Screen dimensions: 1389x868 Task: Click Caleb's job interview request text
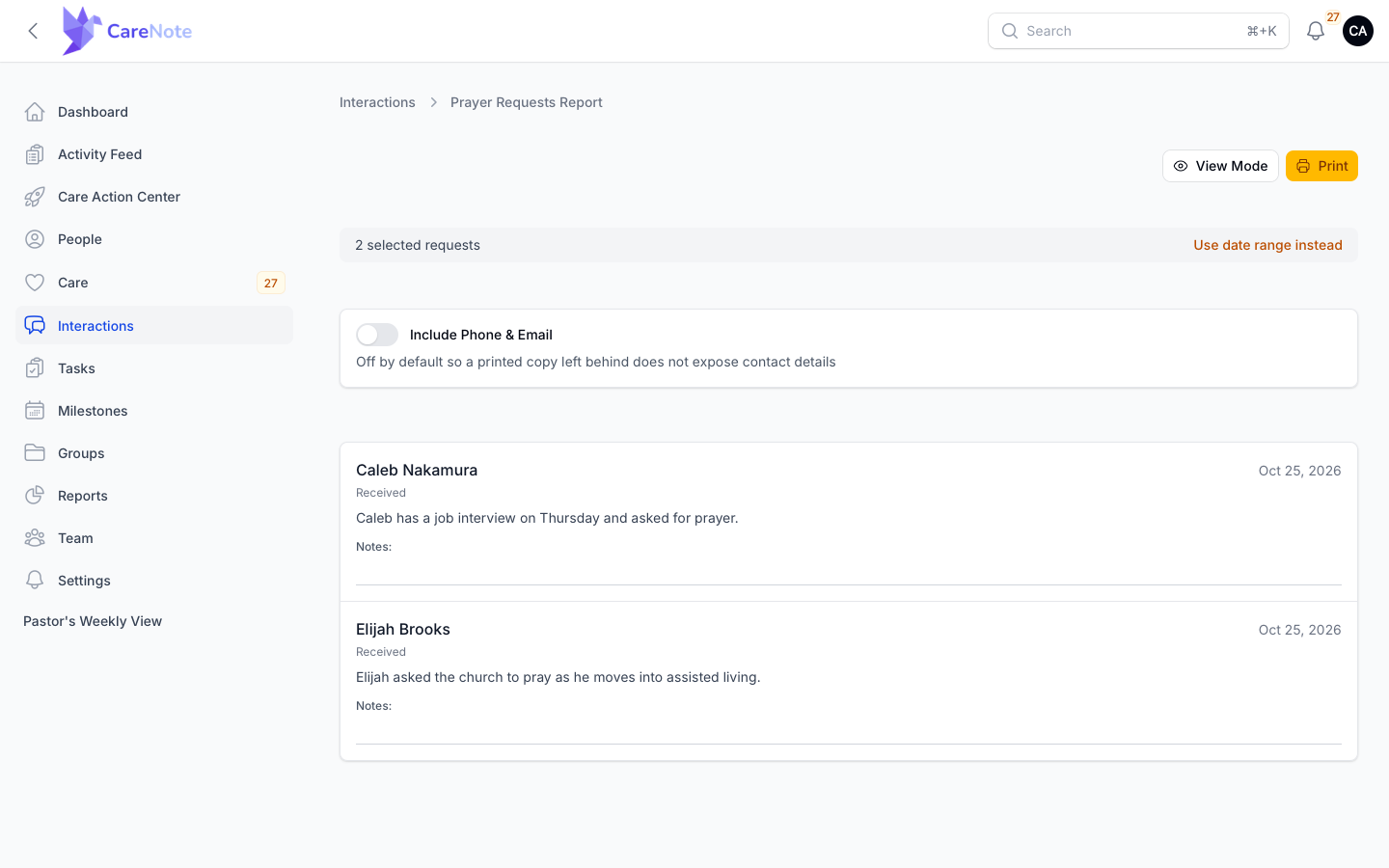click(547, 518)
